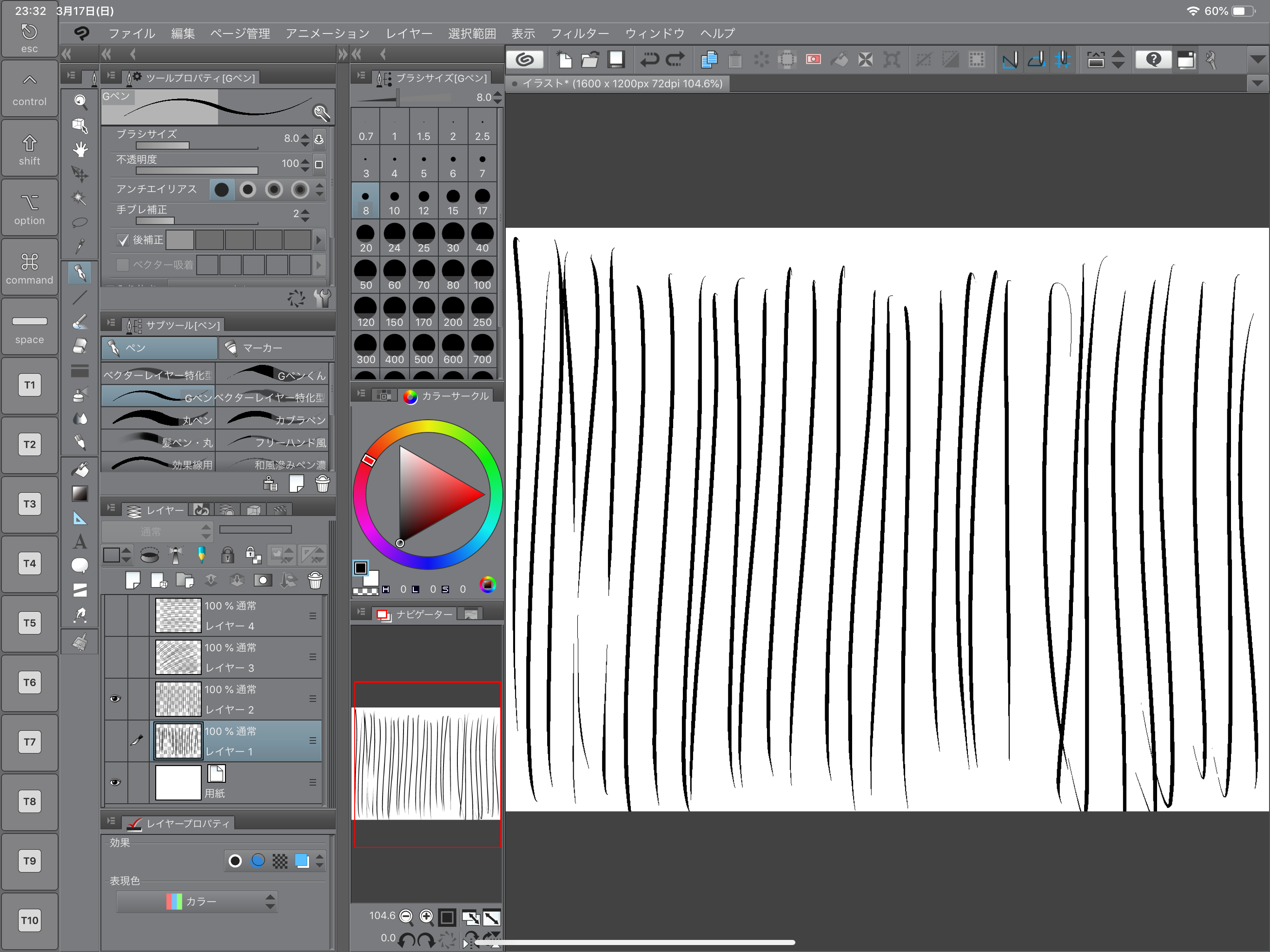Select the Eraser tool in toolbar
Image resolution: width=1270 pixels, height=952 pixels.
[80, 346]
